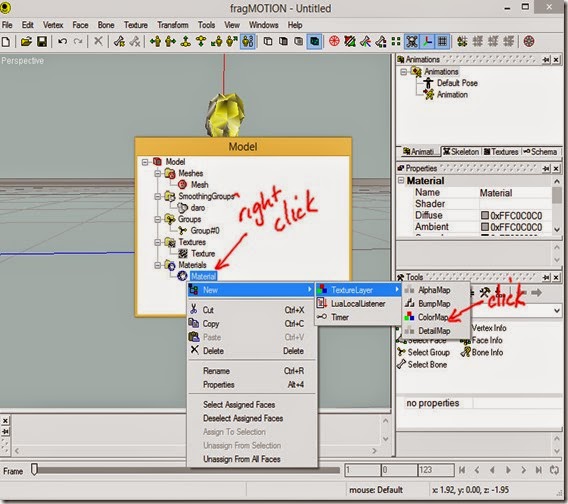
Task: Save the model using the floppy disk icon
Action: point(42,42)
